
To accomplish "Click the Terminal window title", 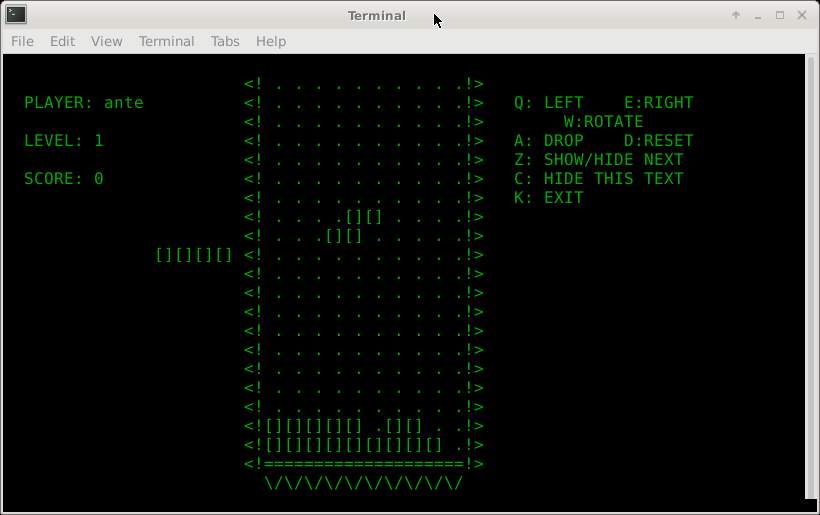I will click(x=377, y=16).
